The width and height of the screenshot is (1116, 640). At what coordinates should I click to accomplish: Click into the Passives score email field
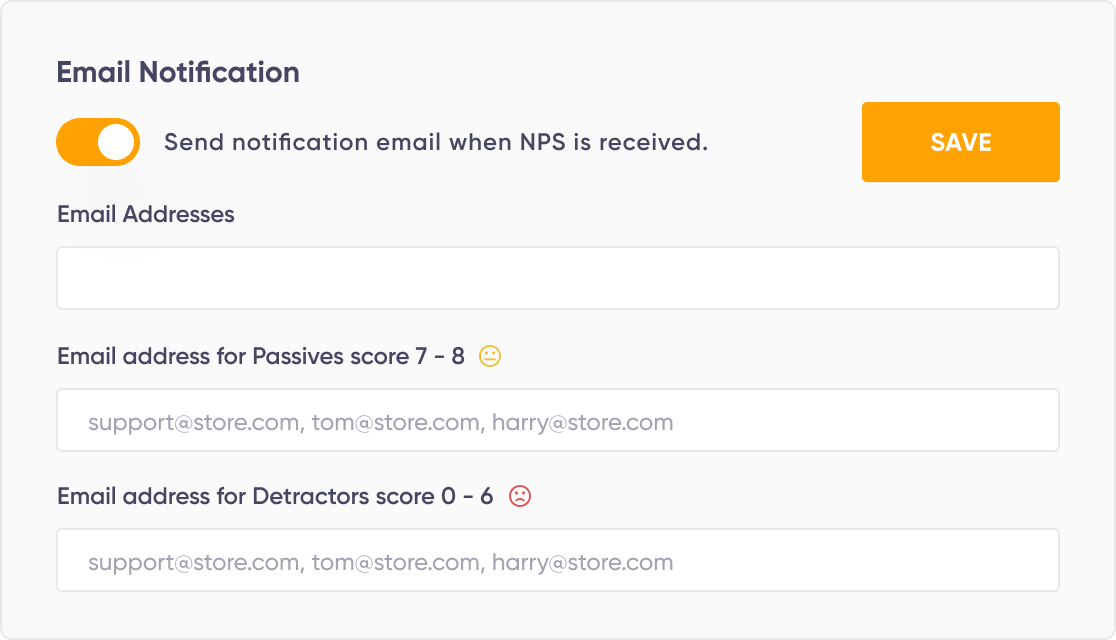tap(558, 420)
